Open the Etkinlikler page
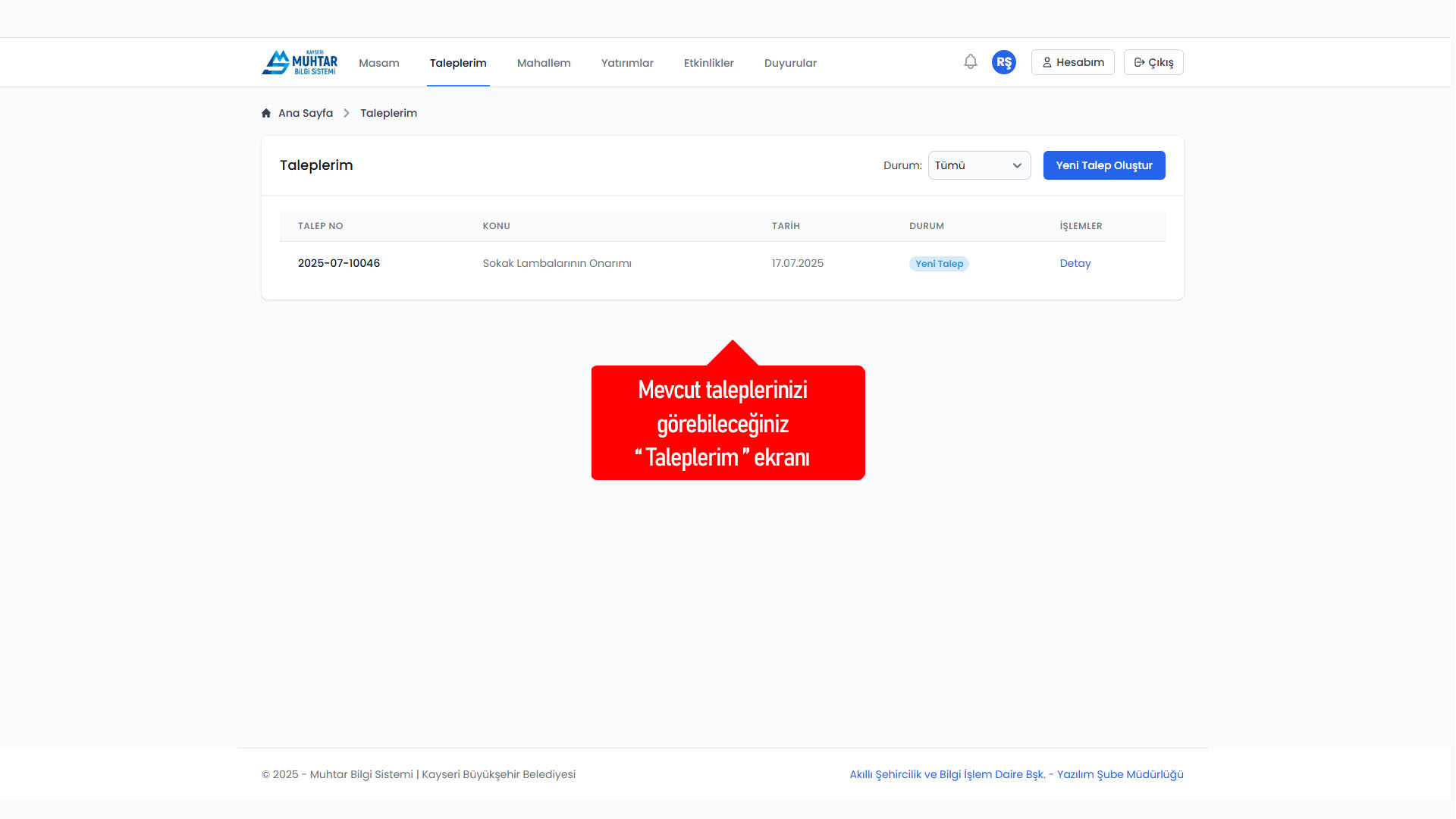Screen dimensions: 1456x819 [x=709, y=63]
